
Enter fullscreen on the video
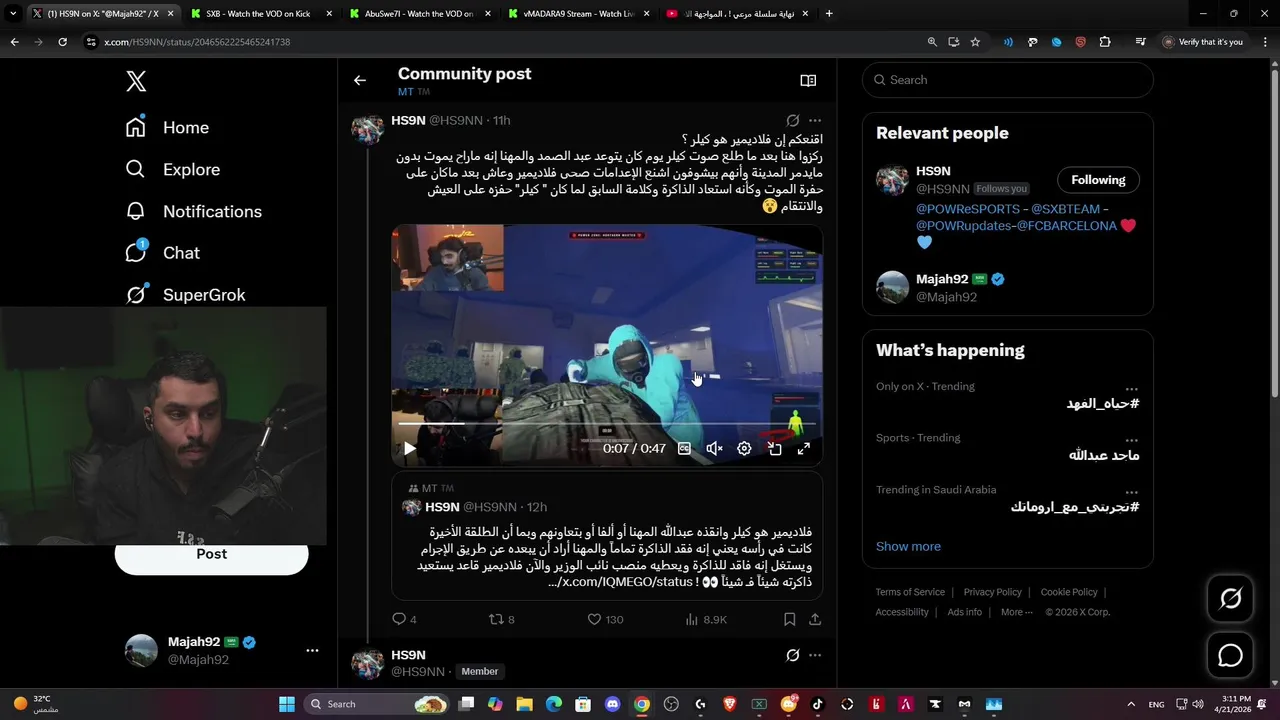pyautogui.click(x=803, y=449)
